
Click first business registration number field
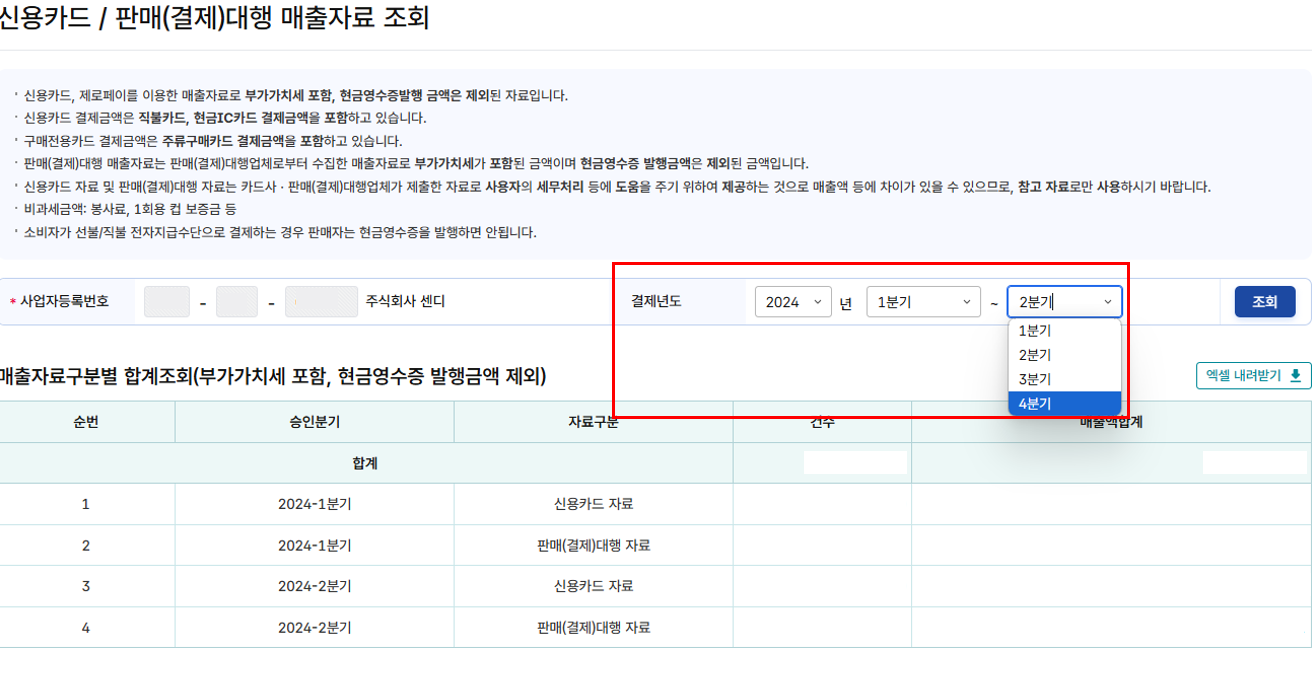click(167, 302)
